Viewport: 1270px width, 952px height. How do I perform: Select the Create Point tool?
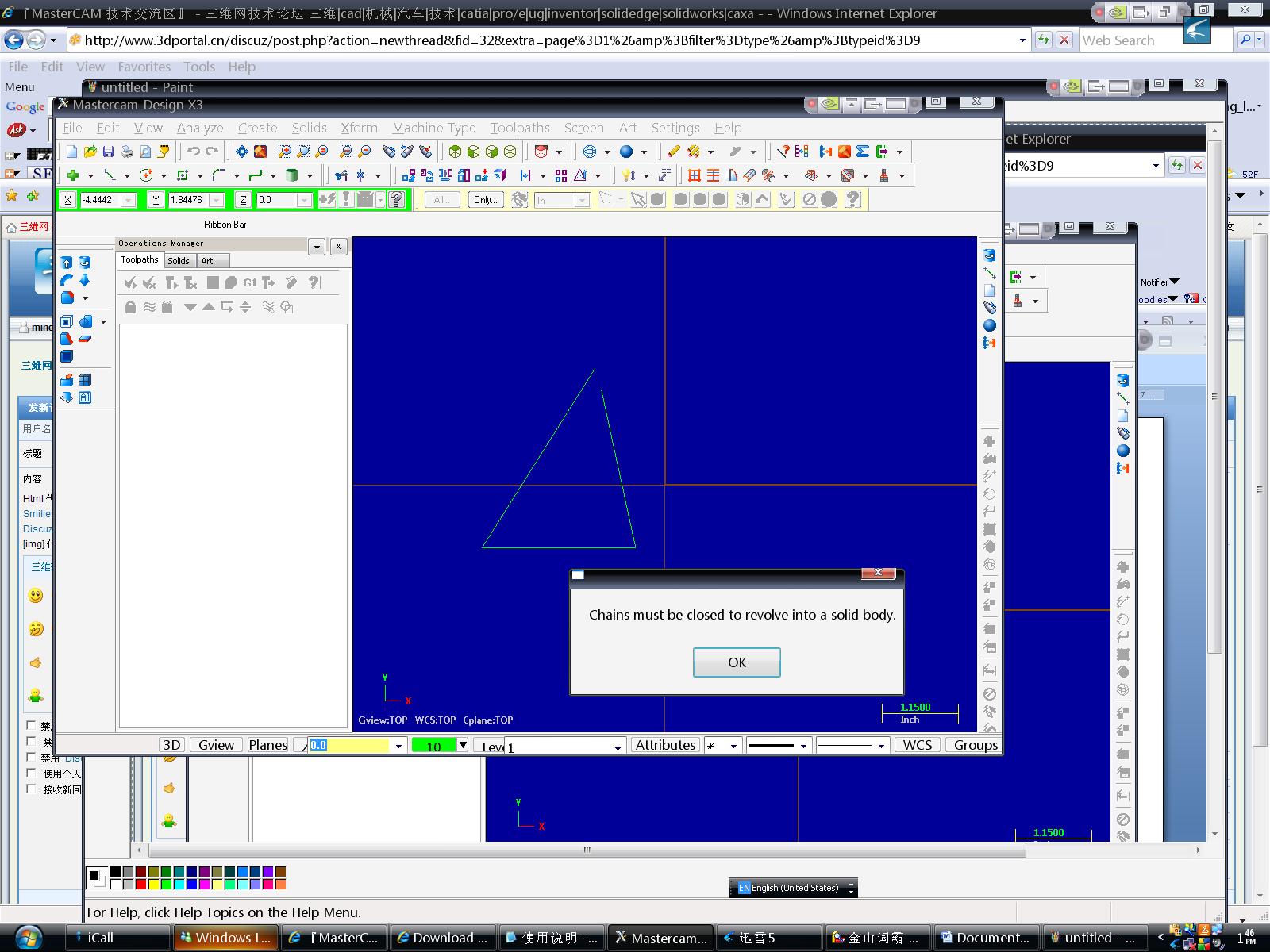pyautogui.click(x=73, y=175)
